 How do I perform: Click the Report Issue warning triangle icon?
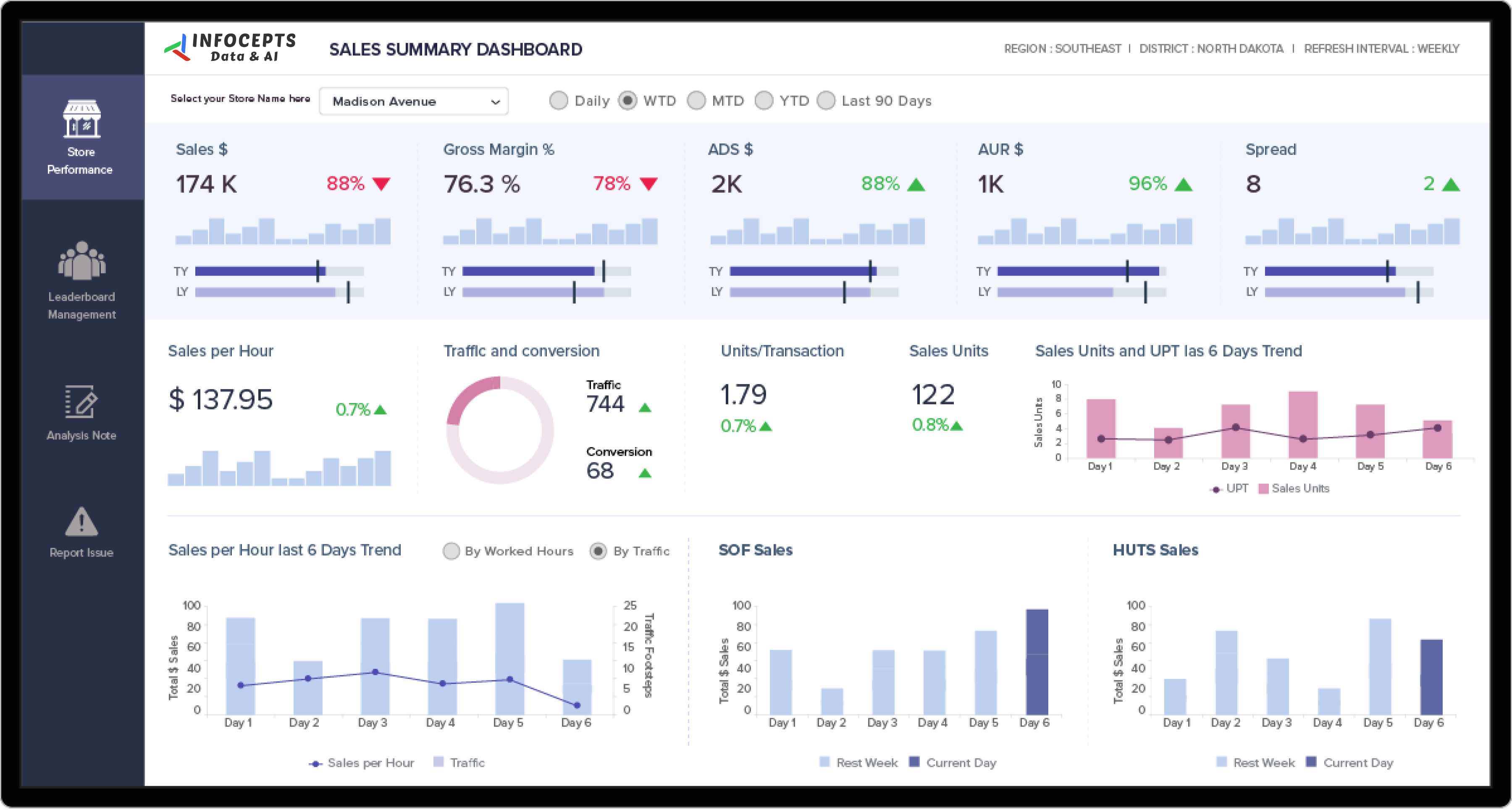[81, 522]
